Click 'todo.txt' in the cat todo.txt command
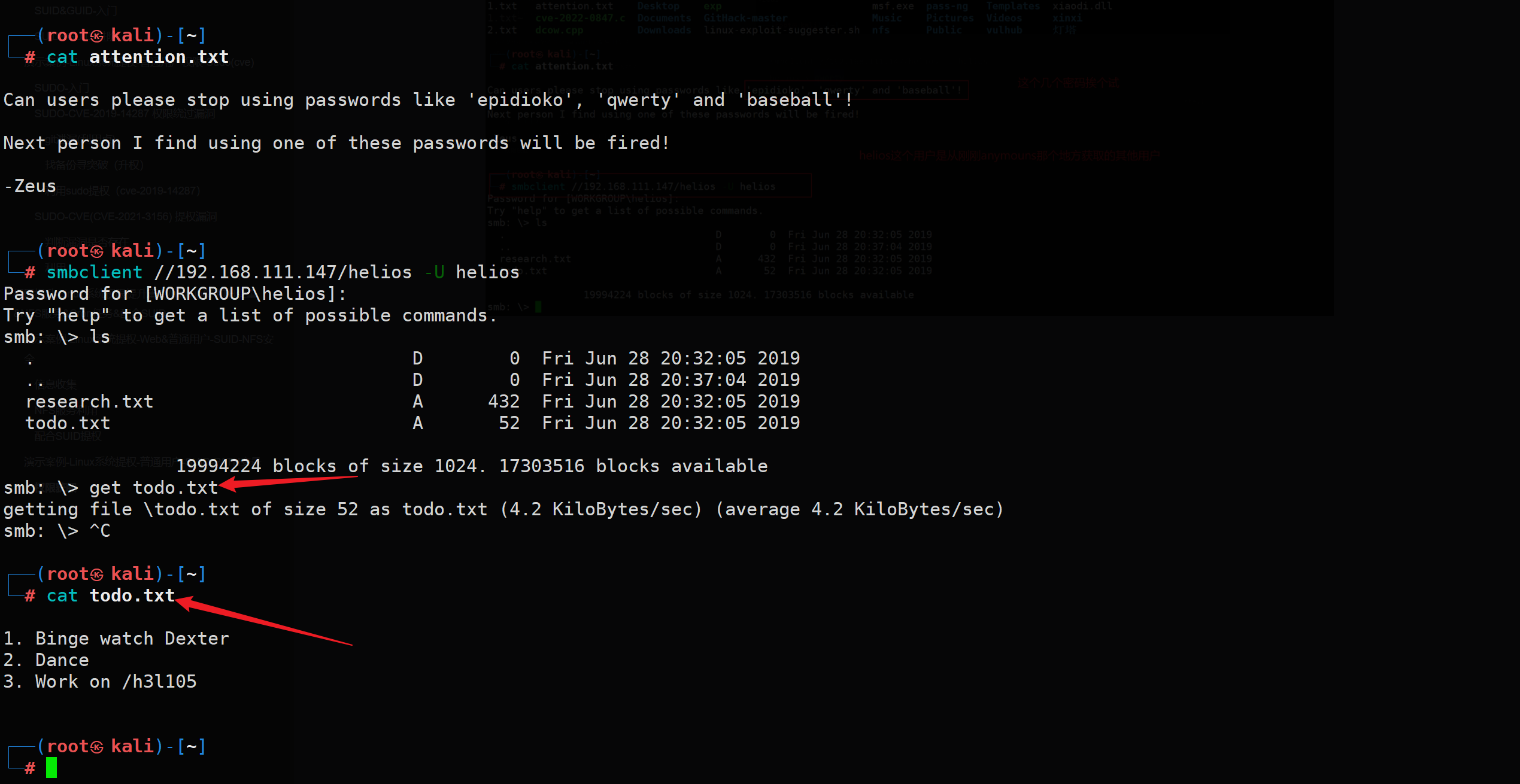 coord(132,596)
